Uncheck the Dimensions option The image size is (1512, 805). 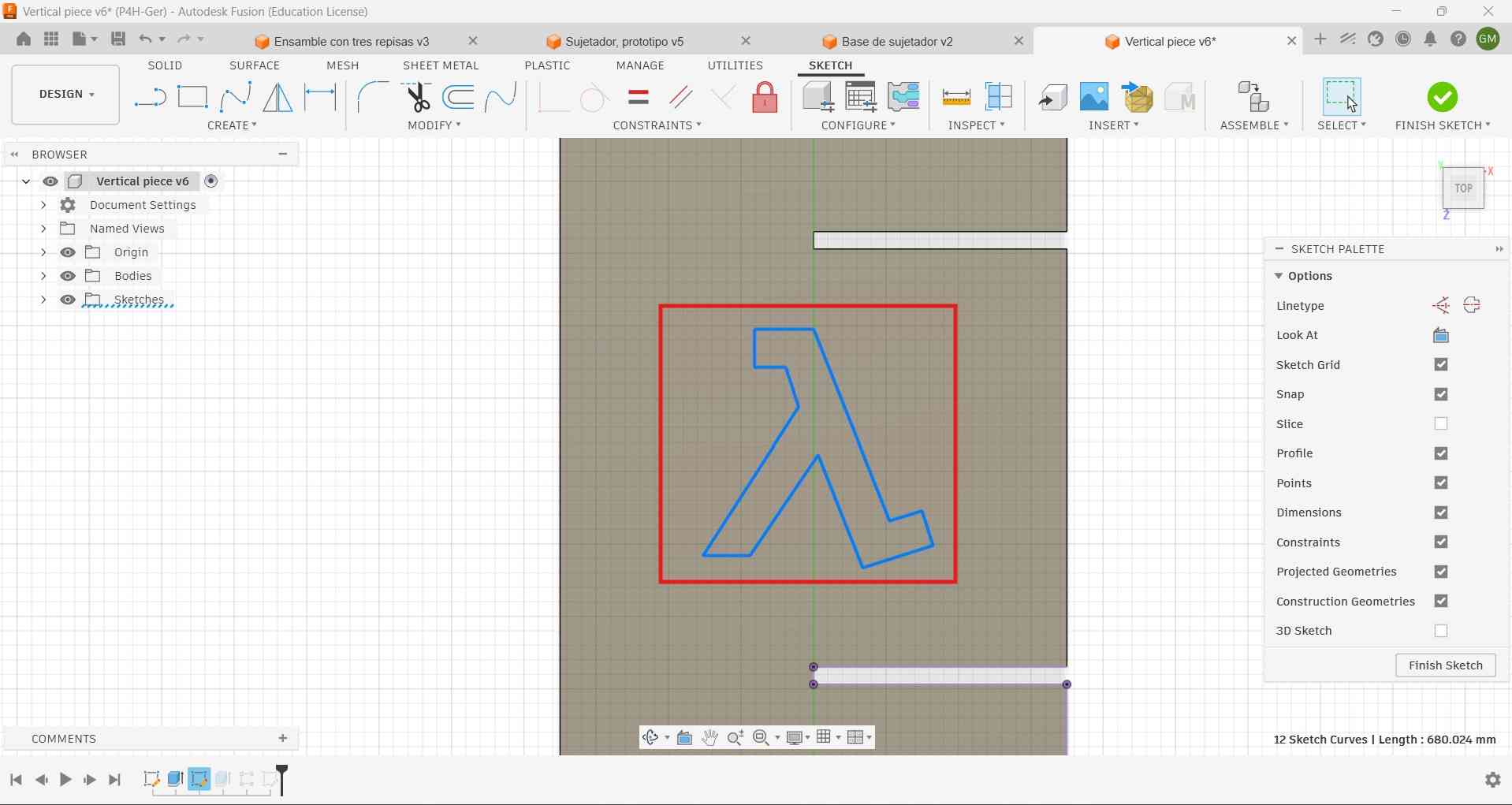[x=1441, y=512]
